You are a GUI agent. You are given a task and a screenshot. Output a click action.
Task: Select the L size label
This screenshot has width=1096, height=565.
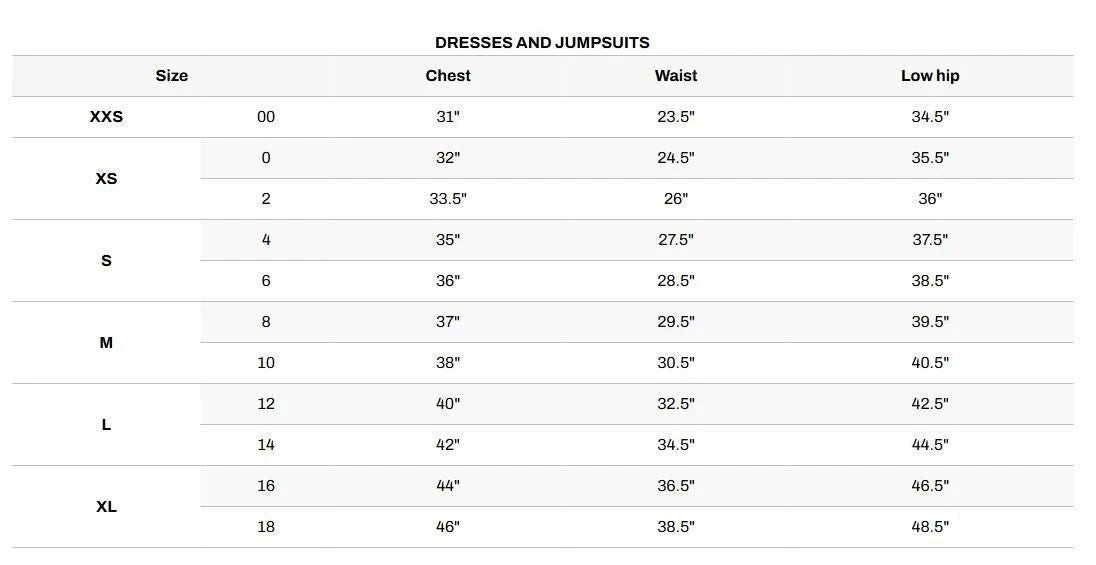[x=106, y=425]
